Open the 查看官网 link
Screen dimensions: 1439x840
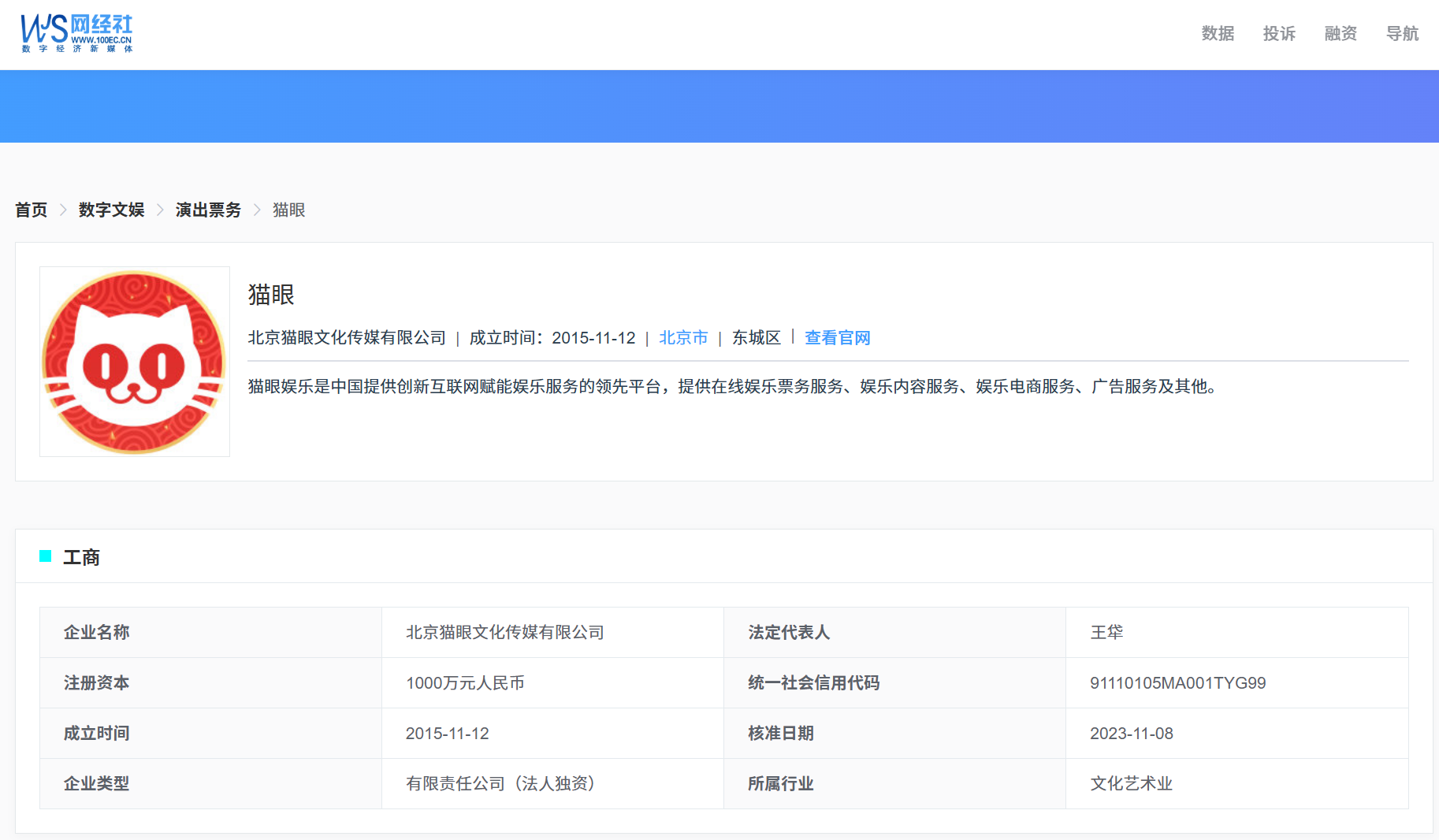pyautogui.click(x=837, y=337)
